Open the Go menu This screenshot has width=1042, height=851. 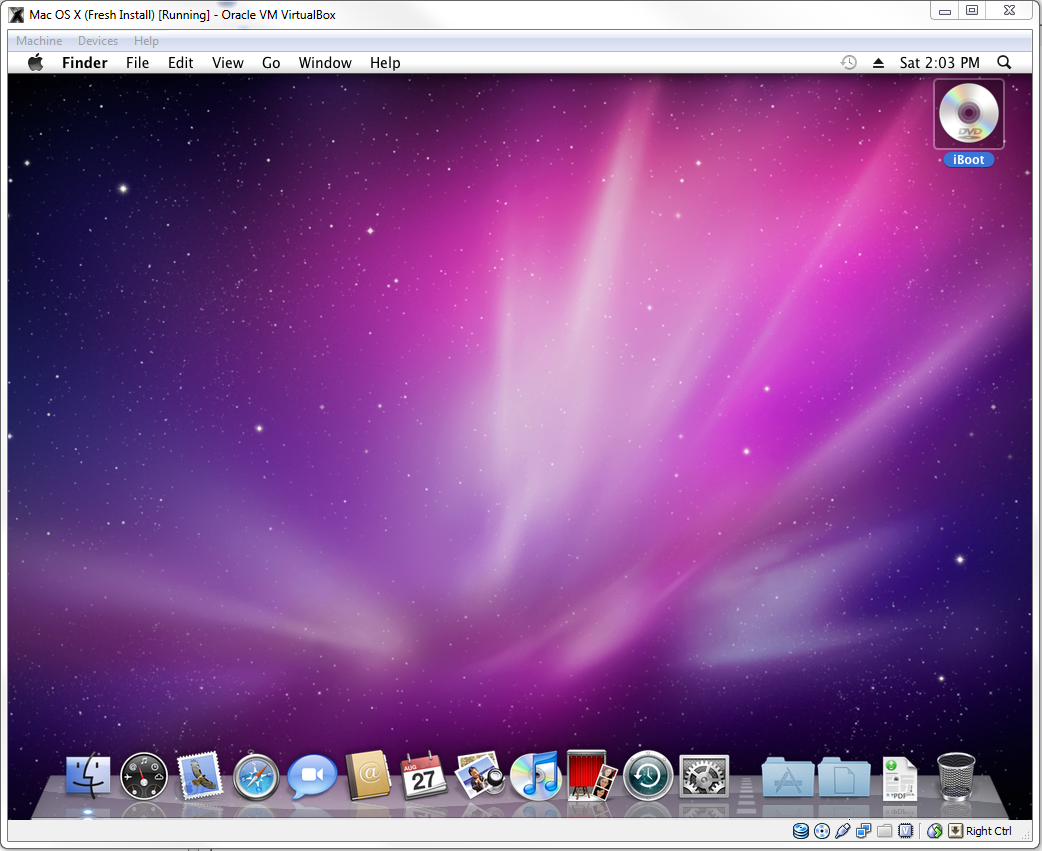coord(270,62)
